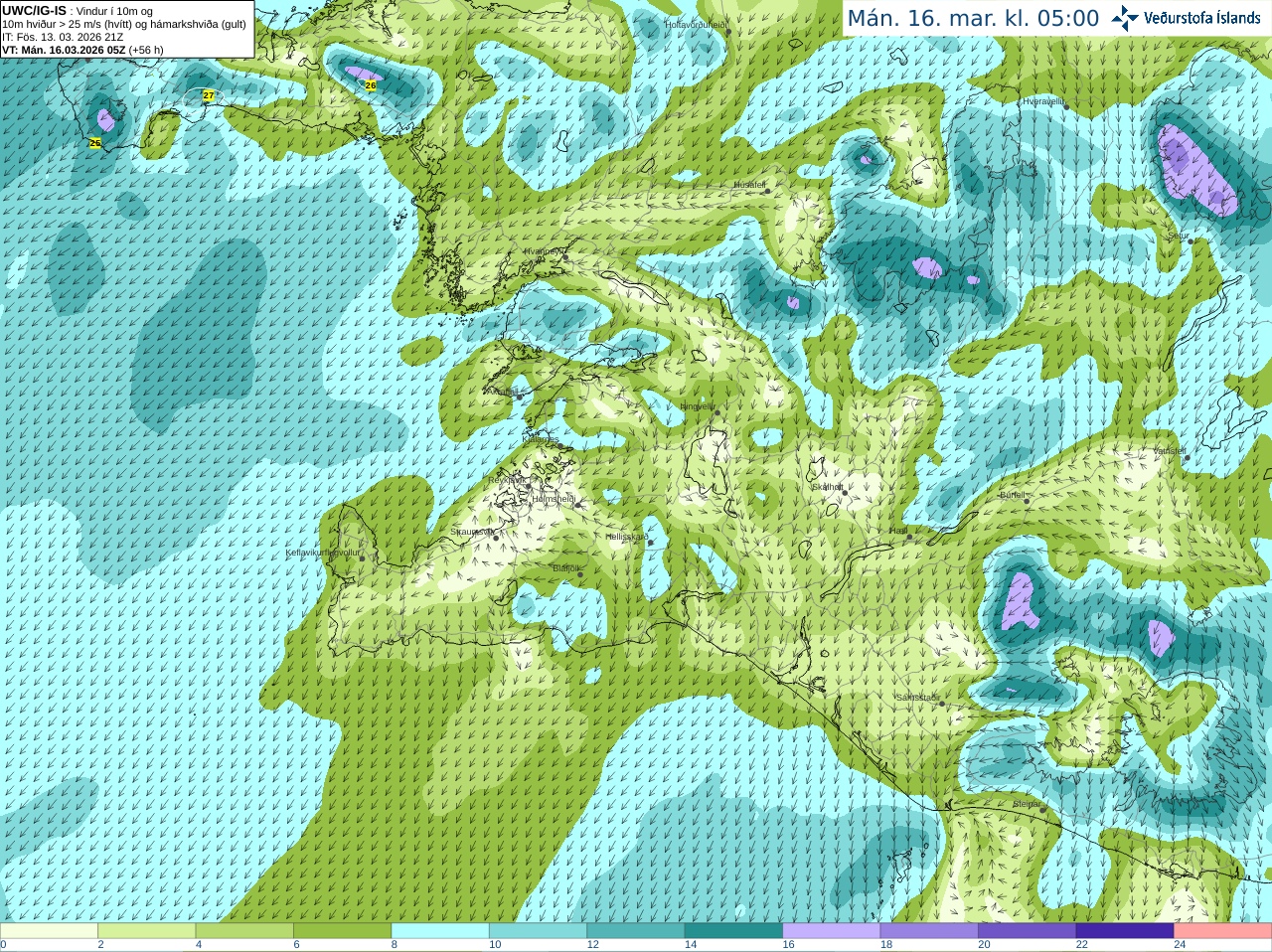Pick the 8–10 m/s pale cyan swatch
Image resolution: width=1272 pixels, height=952 pixels.
tap(440, 931)
